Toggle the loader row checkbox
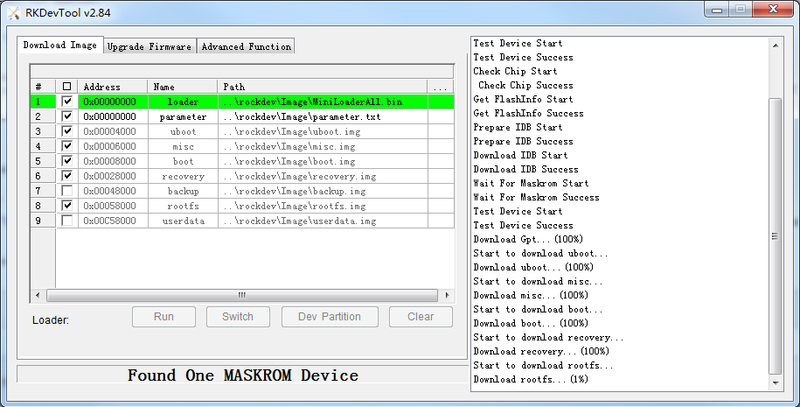Screen dimensions: 800x407 coord(67,101)
